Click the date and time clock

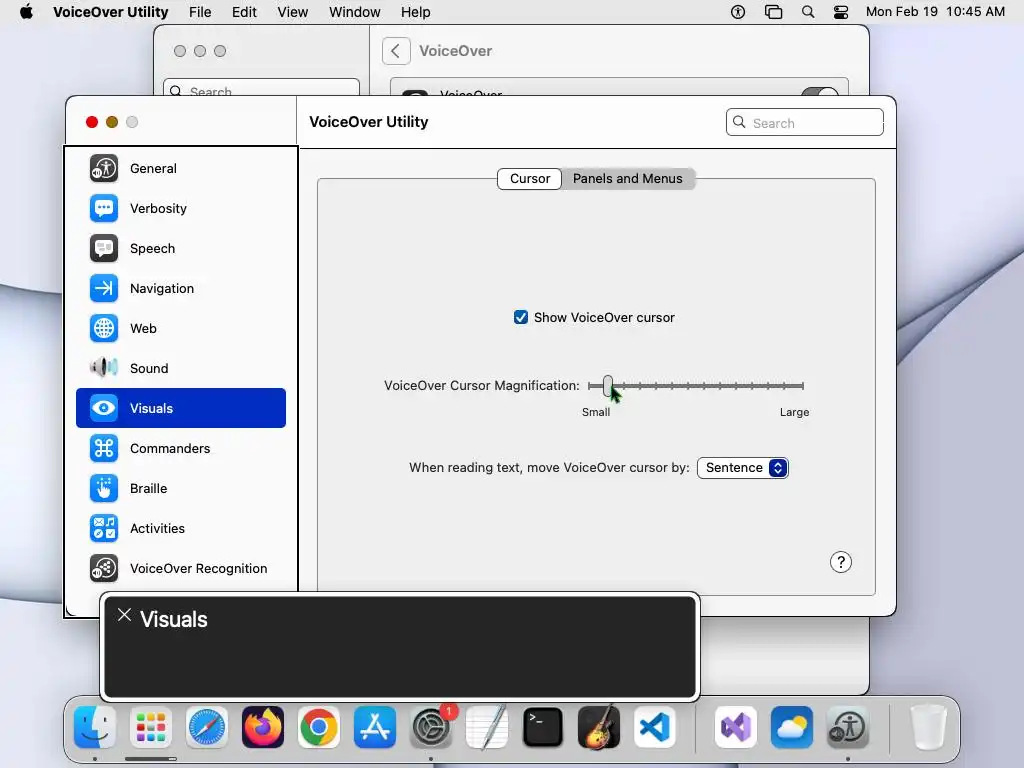tap(935, 12)
